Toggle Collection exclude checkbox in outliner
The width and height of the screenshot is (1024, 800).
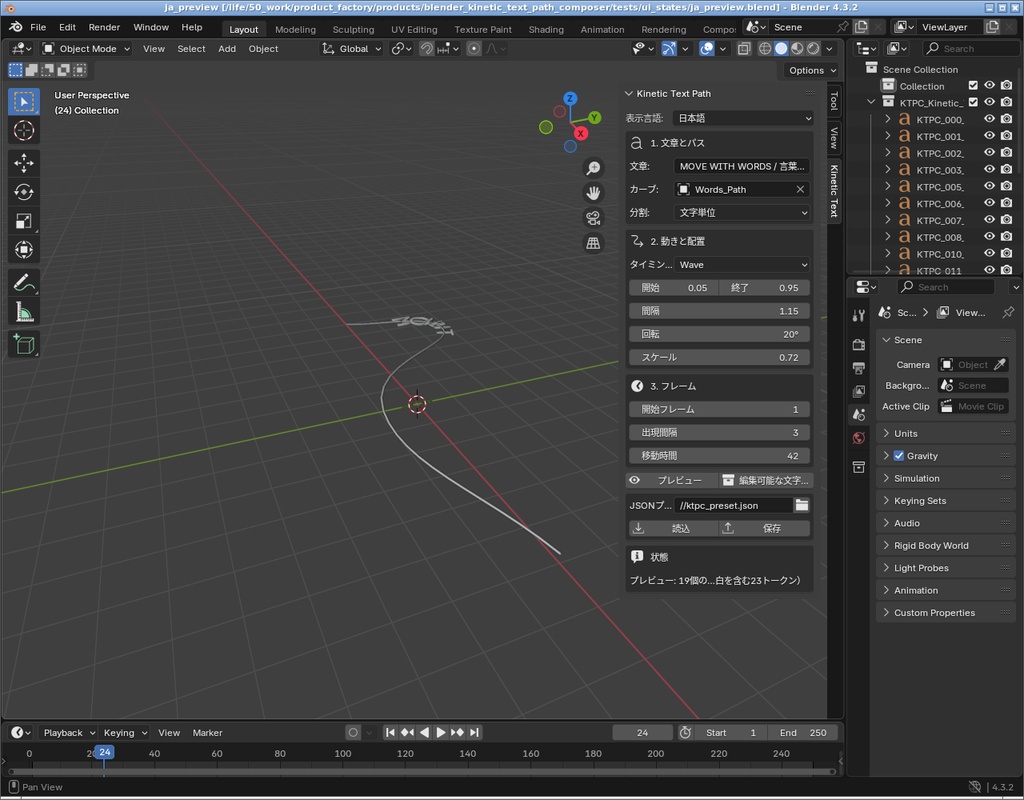(x=973, y=86)
